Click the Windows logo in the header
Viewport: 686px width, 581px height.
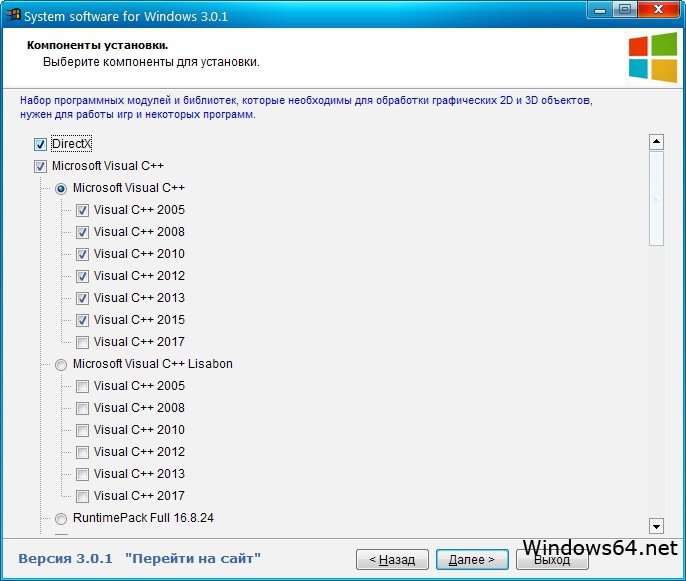[x=653, y=57]
